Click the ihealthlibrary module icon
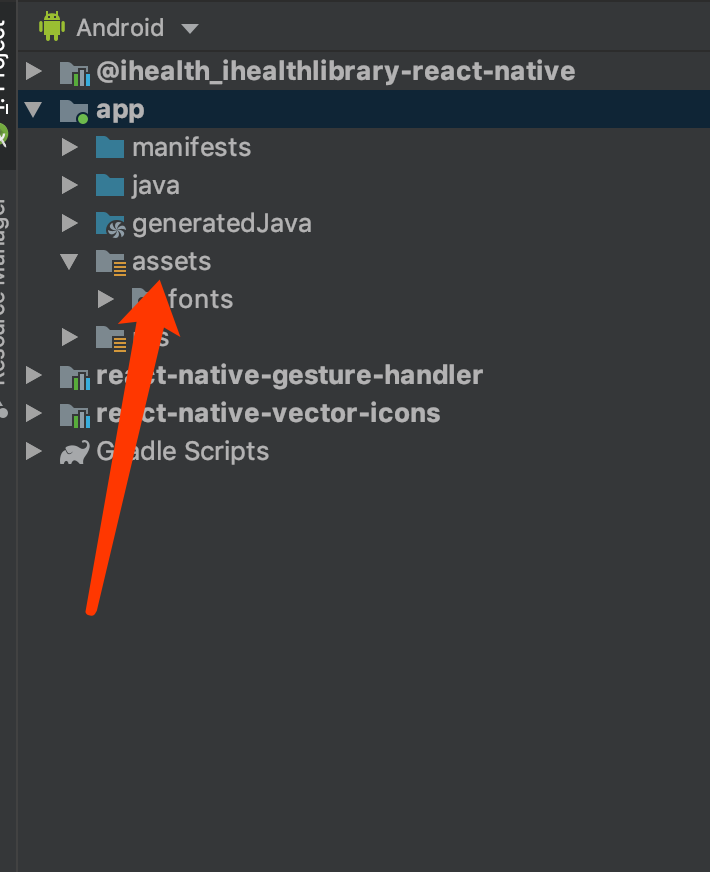The width and height of the screenshot is (710, 872). click(x=74, y=72)
